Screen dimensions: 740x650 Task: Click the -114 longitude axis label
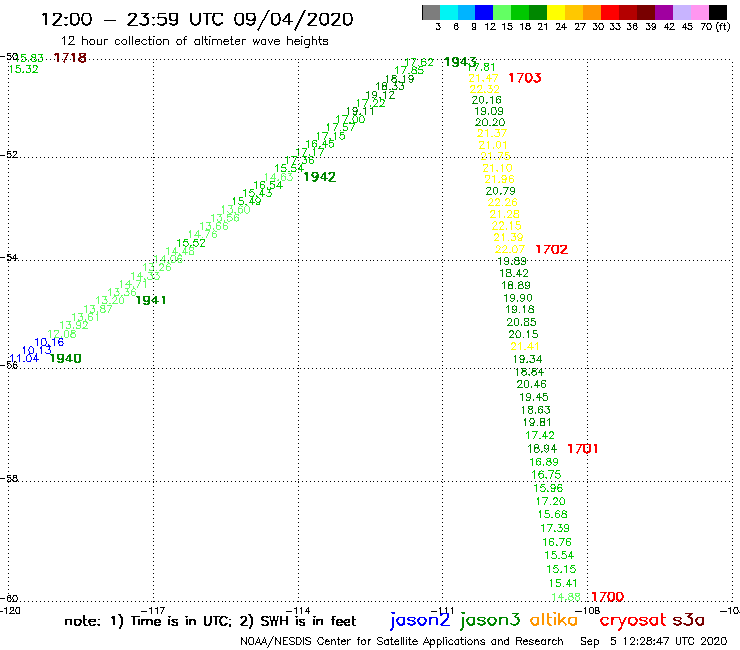click(298, 611)
